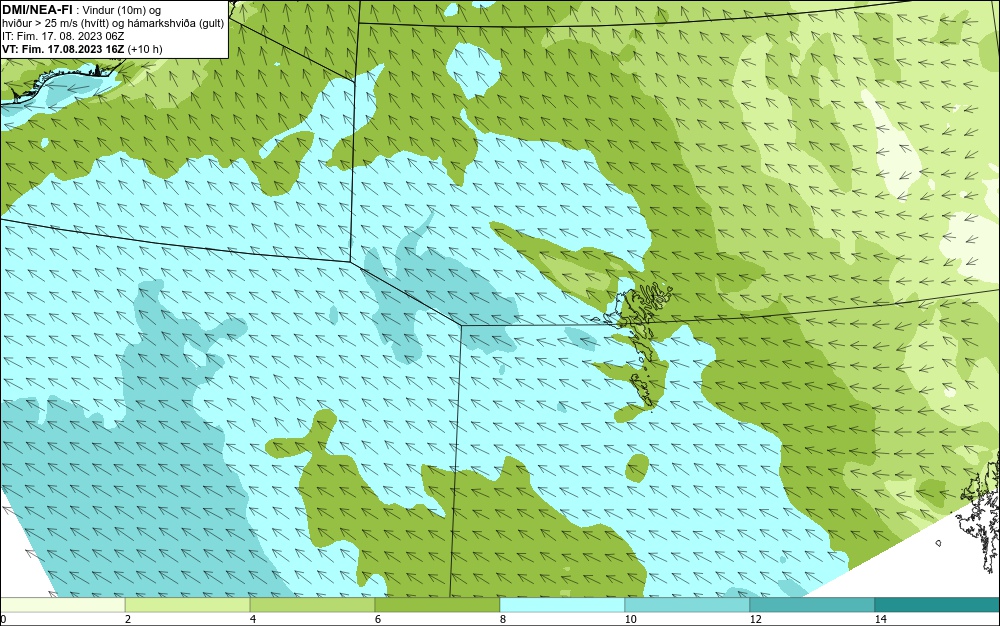Click the legend label '6'
1000x626 pixels.
coord(378,619)
